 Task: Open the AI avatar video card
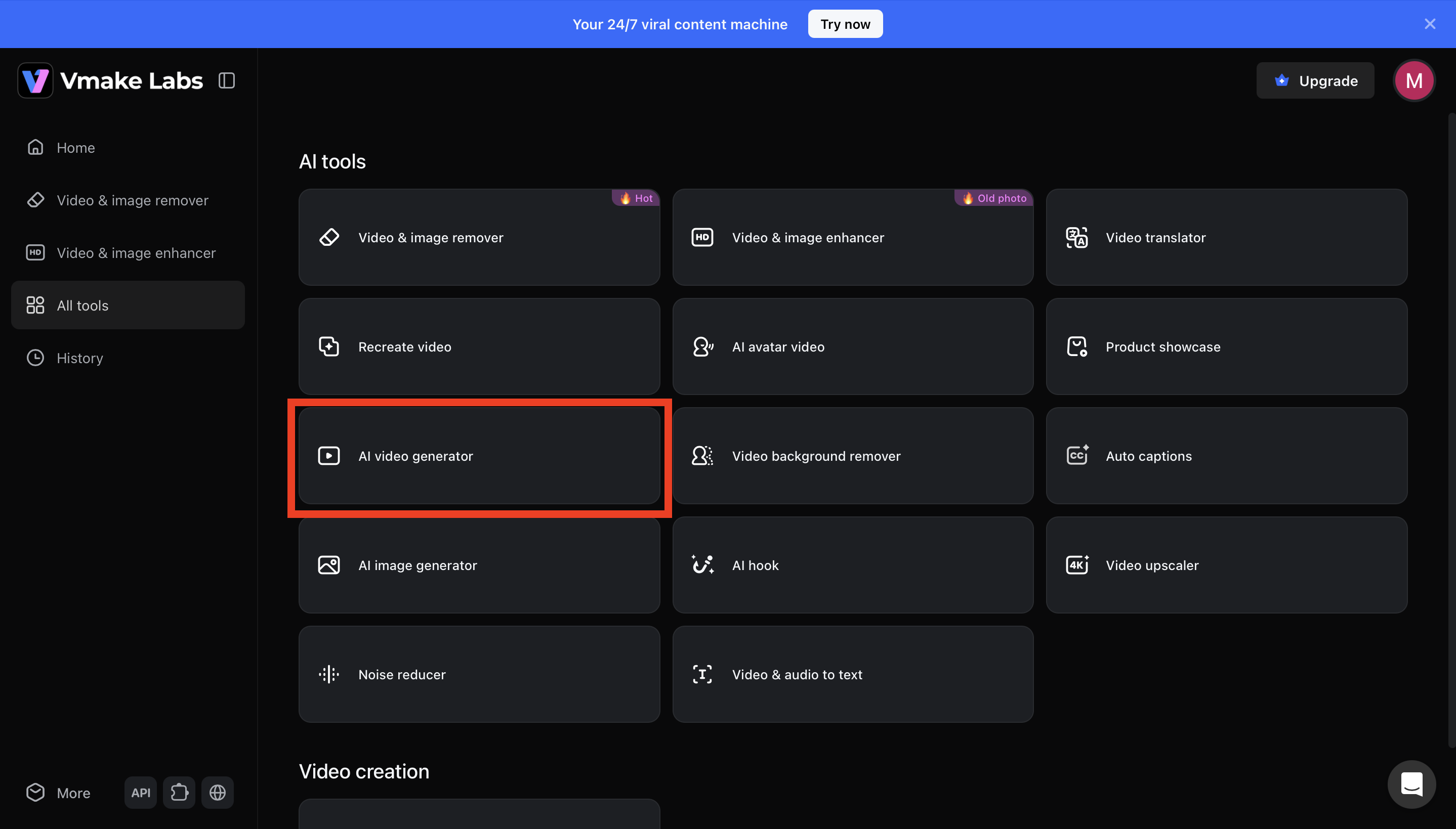pos(853,347)
